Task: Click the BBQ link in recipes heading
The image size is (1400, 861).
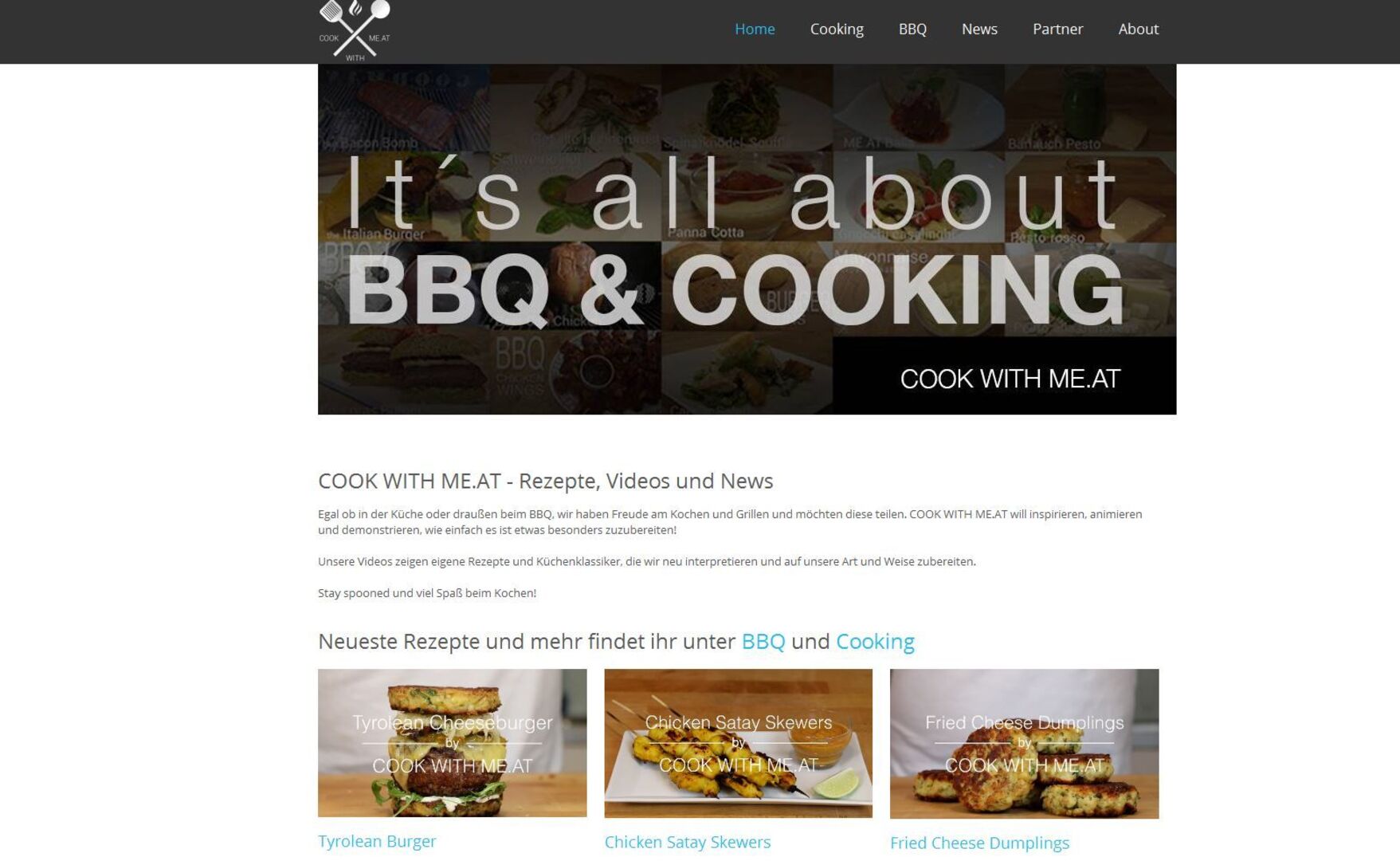Action: coord(763,641)
